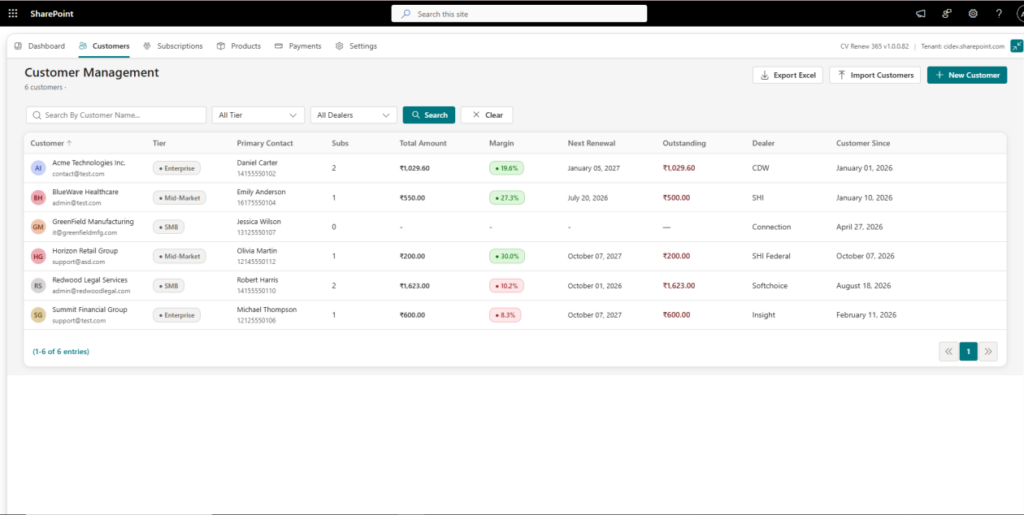Click the 10.2% margin badge
Screen dimensions: 1024x515
pyautogui.click(x=506, y=286)
